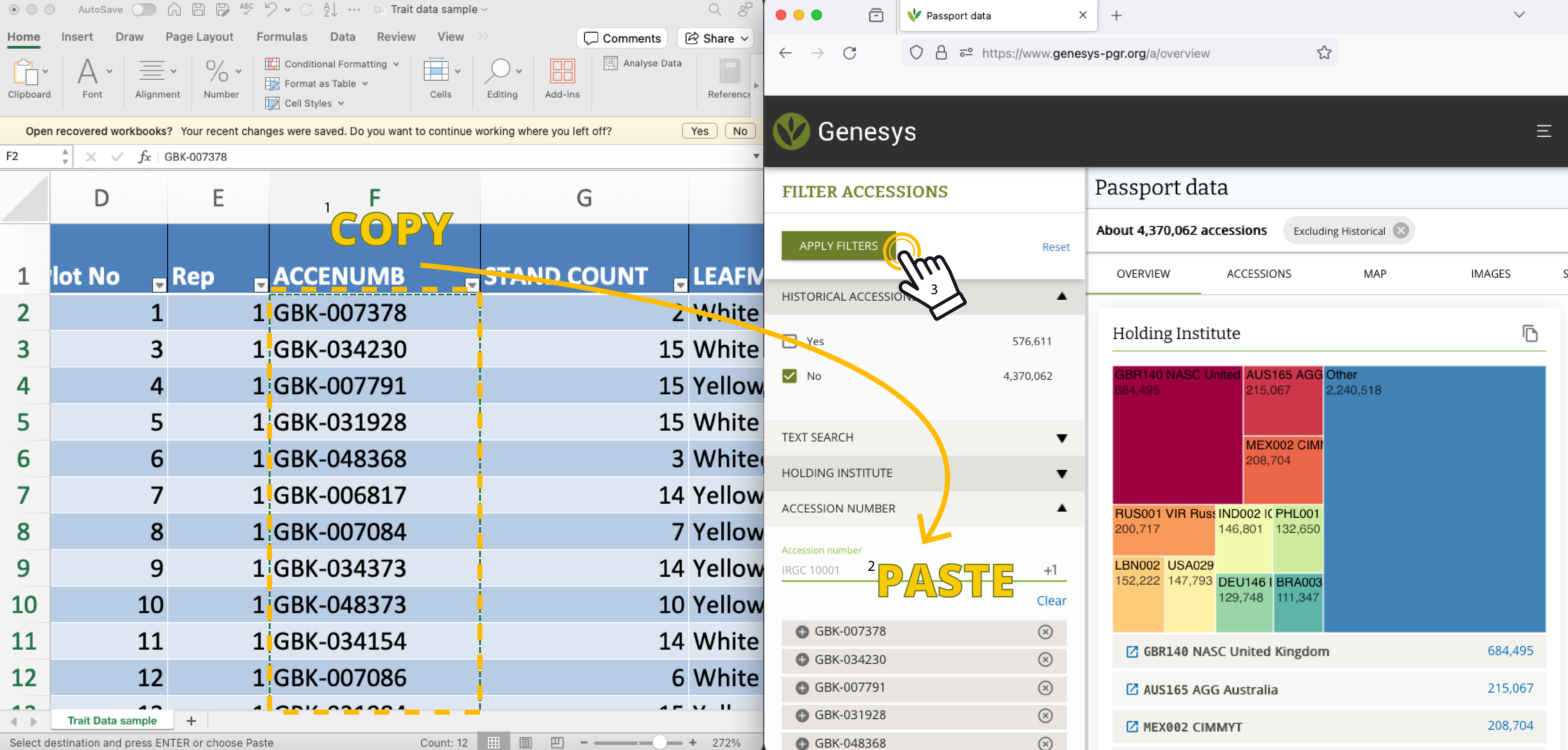
Task: Remove GBK-034230 from accession filter list
Action: pos(1045,659)
